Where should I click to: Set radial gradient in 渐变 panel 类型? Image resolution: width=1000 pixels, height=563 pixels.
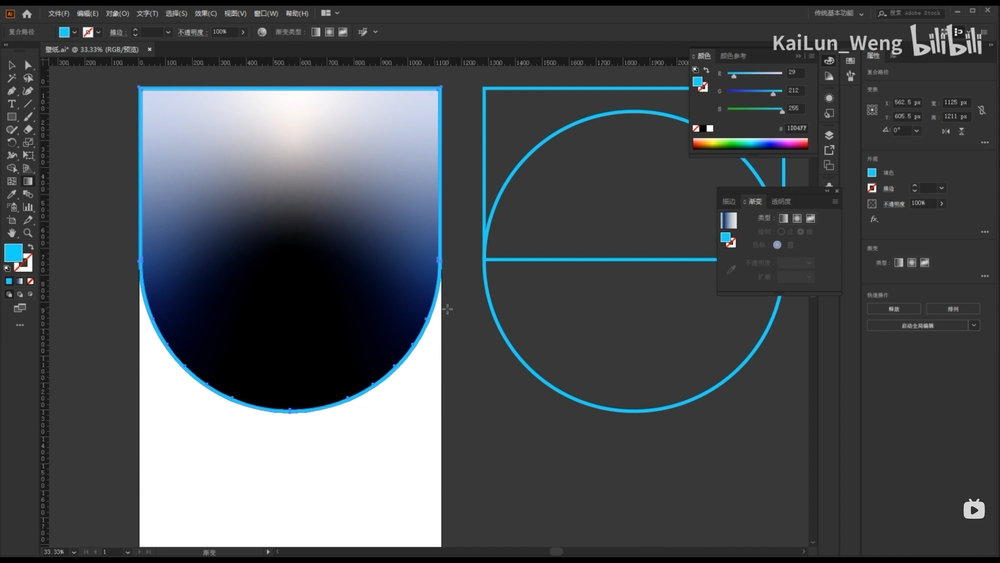pos(797,218)
